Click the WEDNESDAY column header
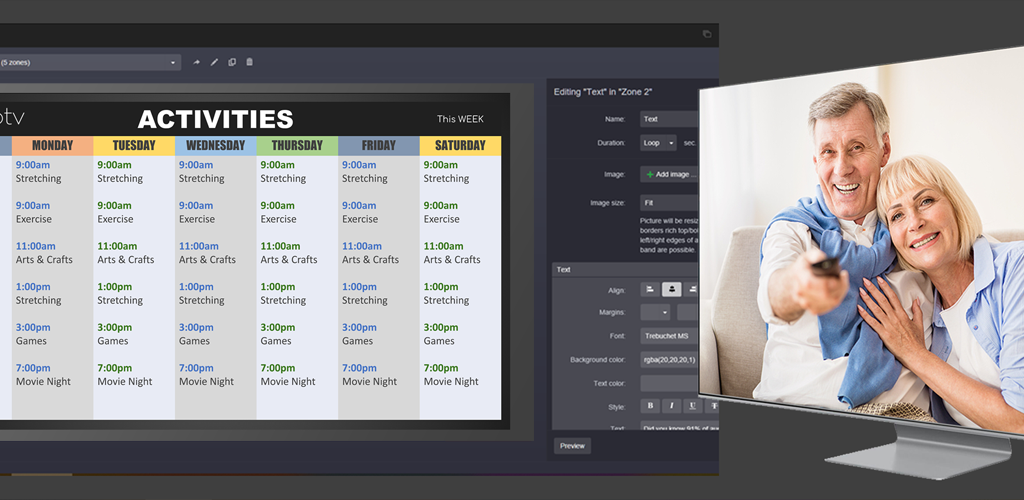This screenshot has width=1024, height=500. [x=216, y=146]
